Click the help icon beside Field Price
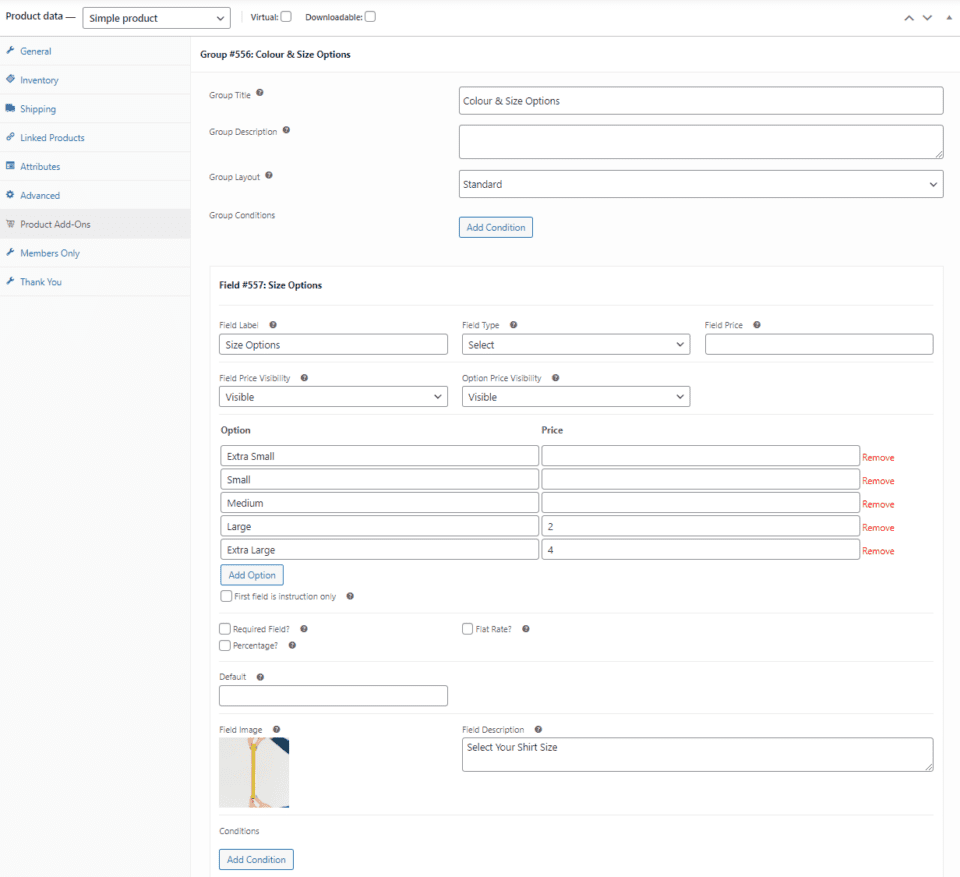This screenshot has width=960, height=877. (x=757, y=324)
